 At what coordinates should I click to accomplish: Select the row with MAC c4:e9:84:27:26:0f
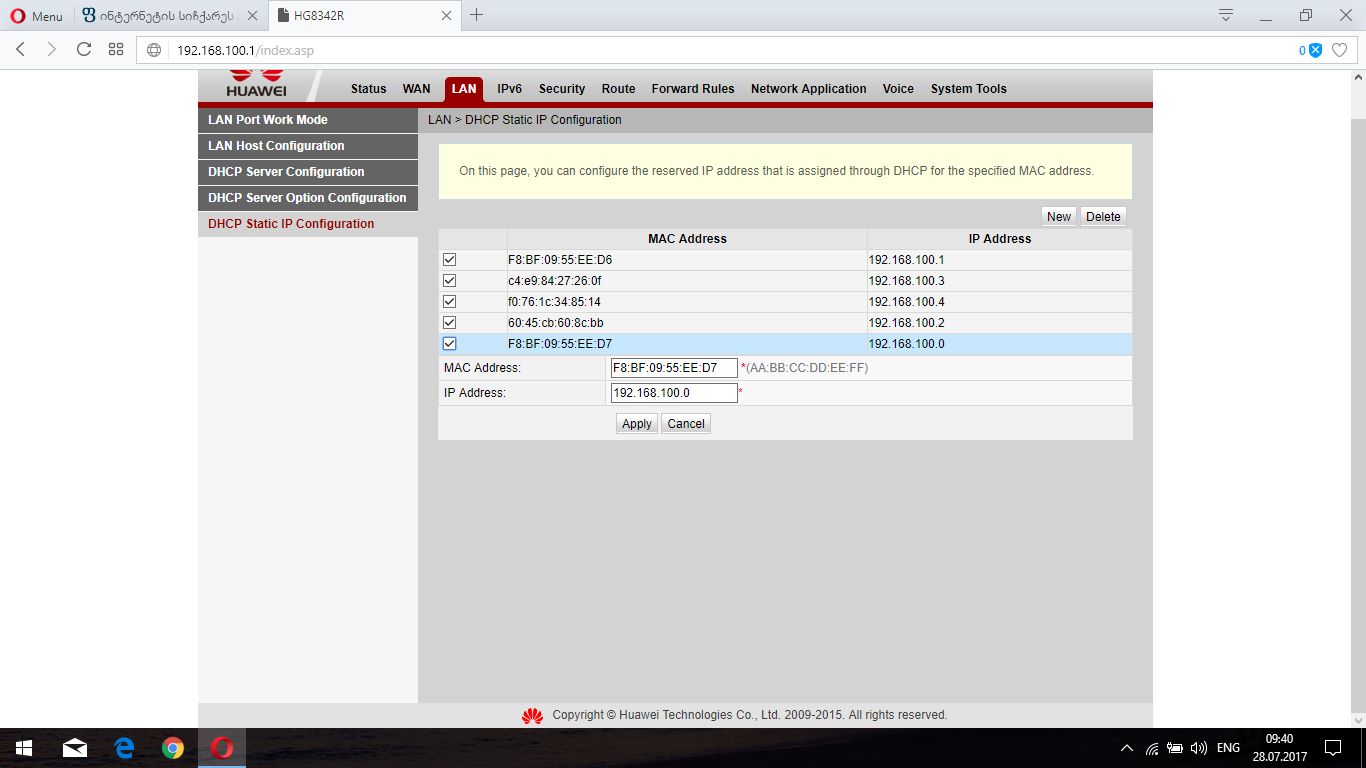[785, 281]
